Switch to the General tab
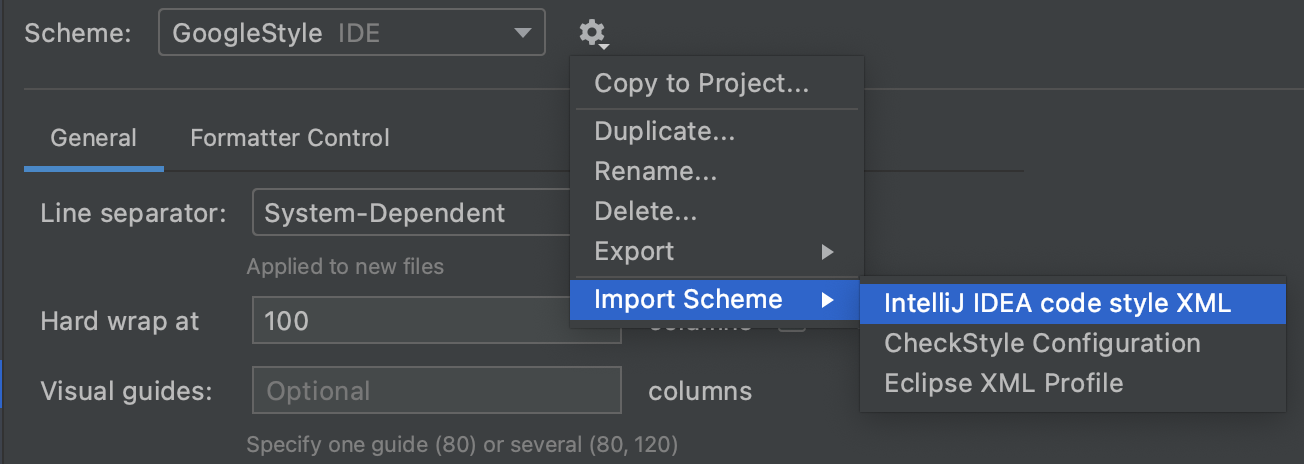 tap(93, 138)
